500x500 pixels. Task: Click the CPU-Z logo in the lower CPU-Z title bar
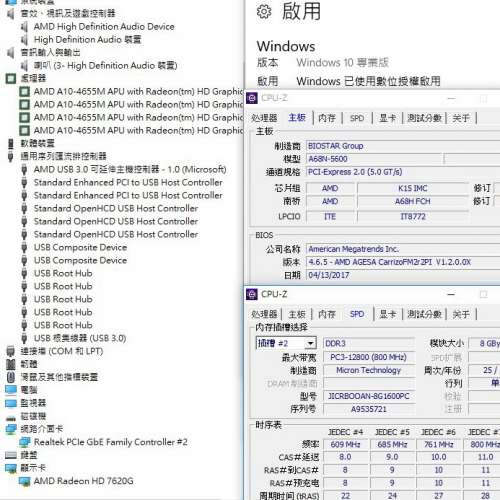click(252, 294)
